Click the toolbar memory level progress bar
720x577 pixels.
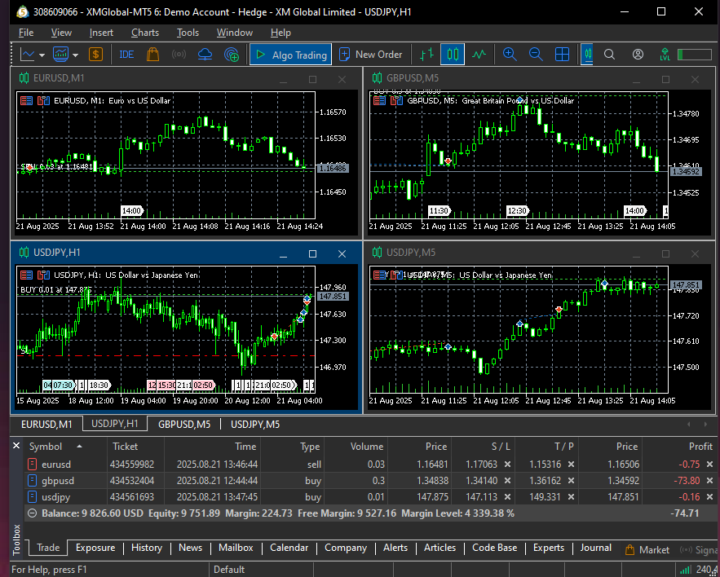click(x=695, y=55)
